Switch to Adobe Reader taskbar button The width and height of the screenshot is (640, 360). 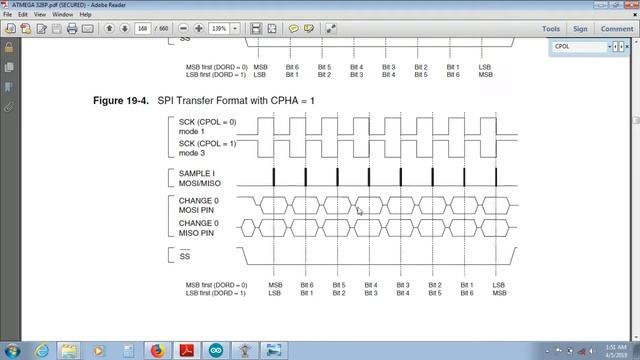click(x=187, y=351)
